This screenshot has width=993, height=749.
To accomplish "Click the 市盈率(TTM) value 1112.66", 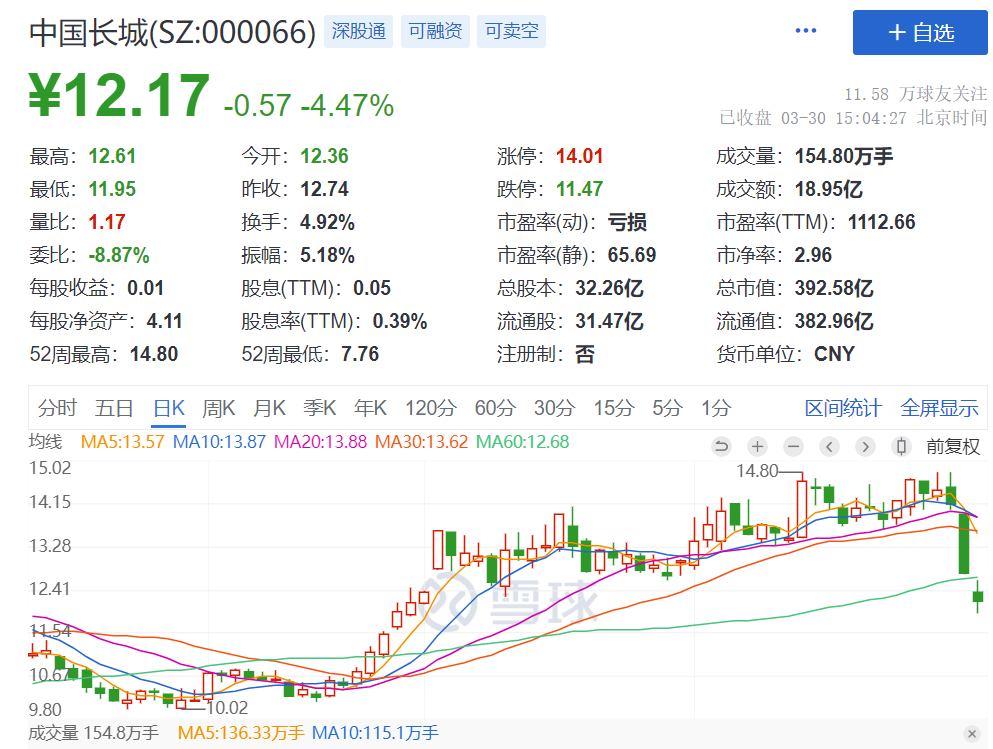I will coord(882,222).
